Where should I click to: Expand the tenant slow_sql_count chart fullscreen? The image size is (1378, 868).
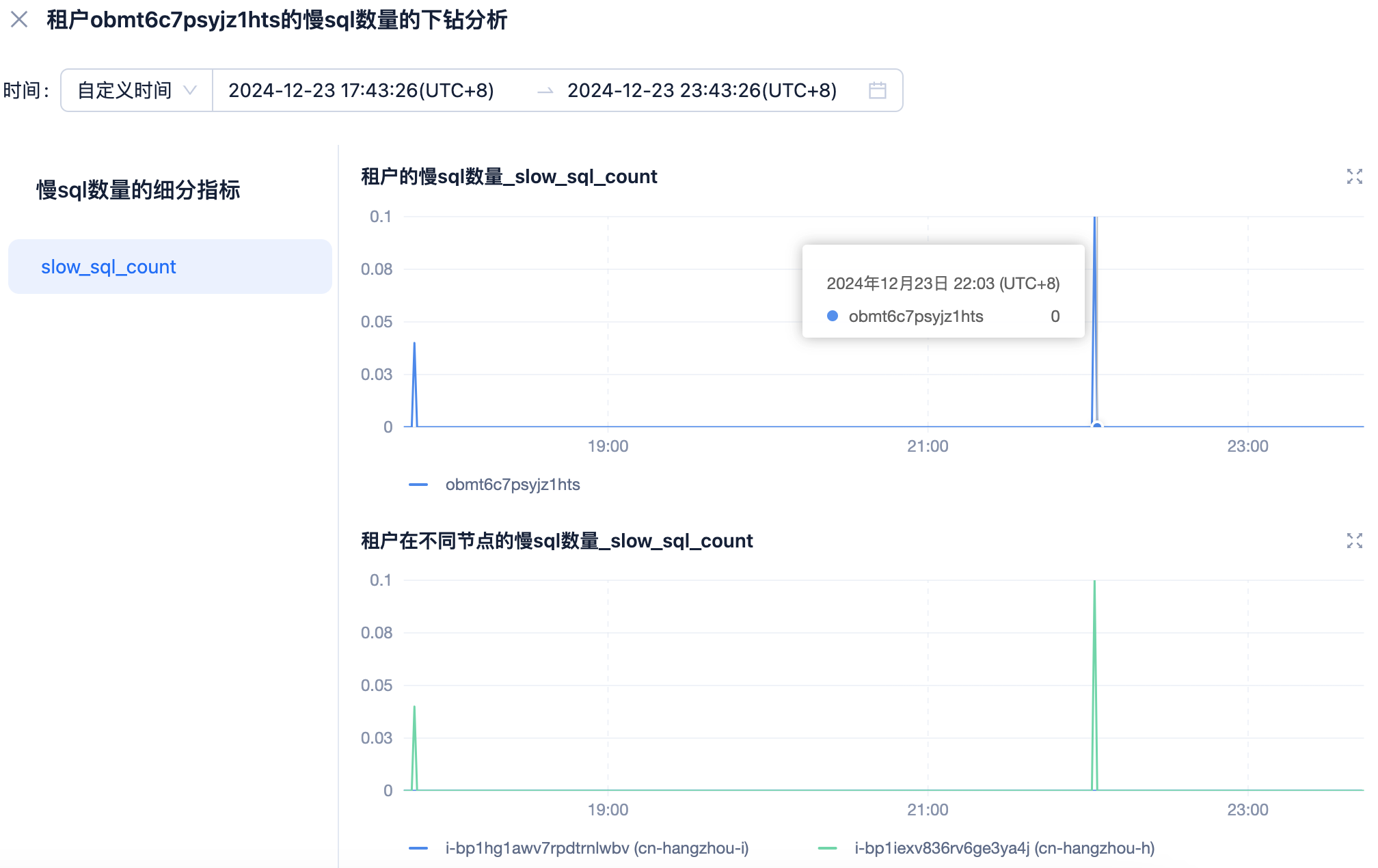pos(1354,176)
